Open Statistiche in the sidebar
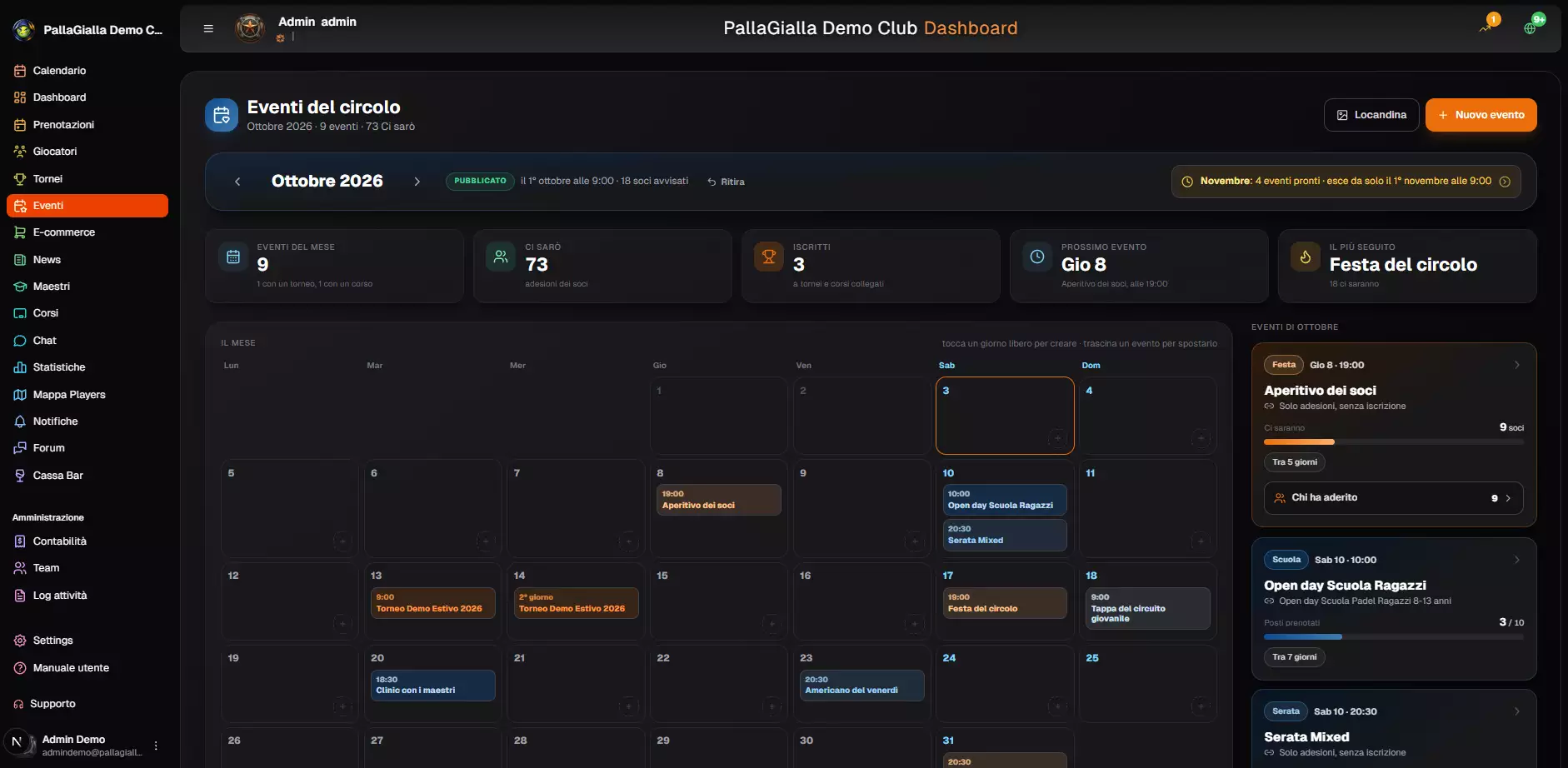 coord(87,367)
